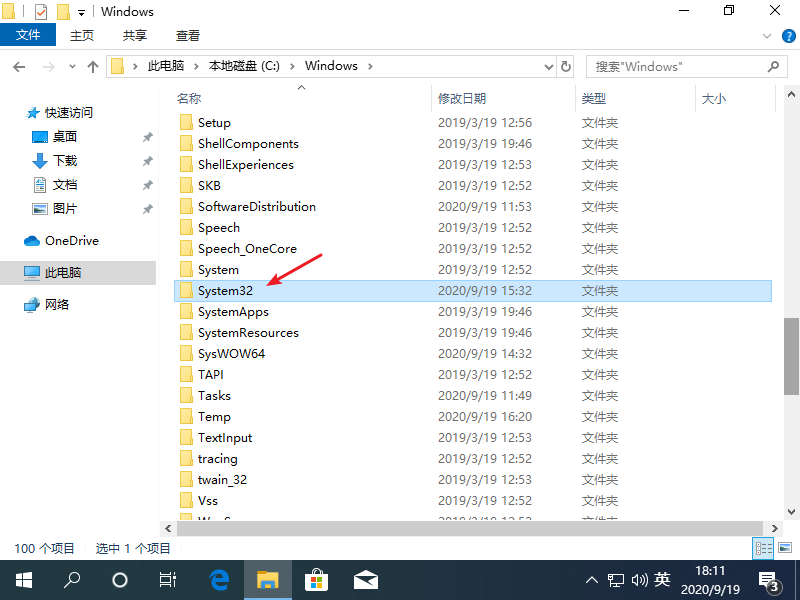Launch Microsoft Edge from the taskbar
Viewport: 800px width, 600px height.
pos(219,580)
